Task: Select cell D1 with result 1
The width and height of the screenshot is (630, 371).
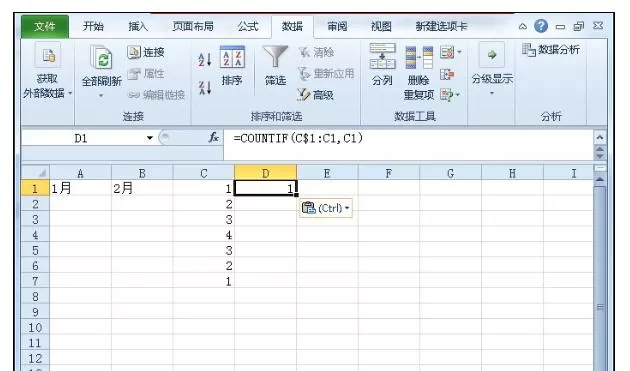Action: coord(266,188)
